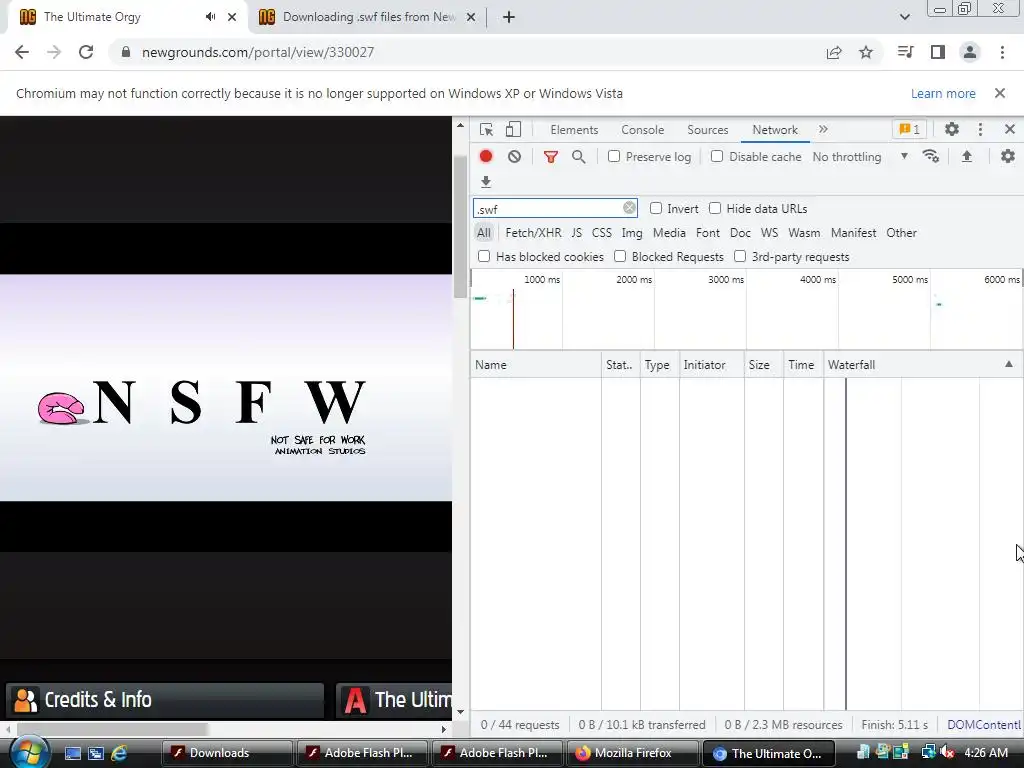
Task: Select the All request type filter
Action: (483, 232)
